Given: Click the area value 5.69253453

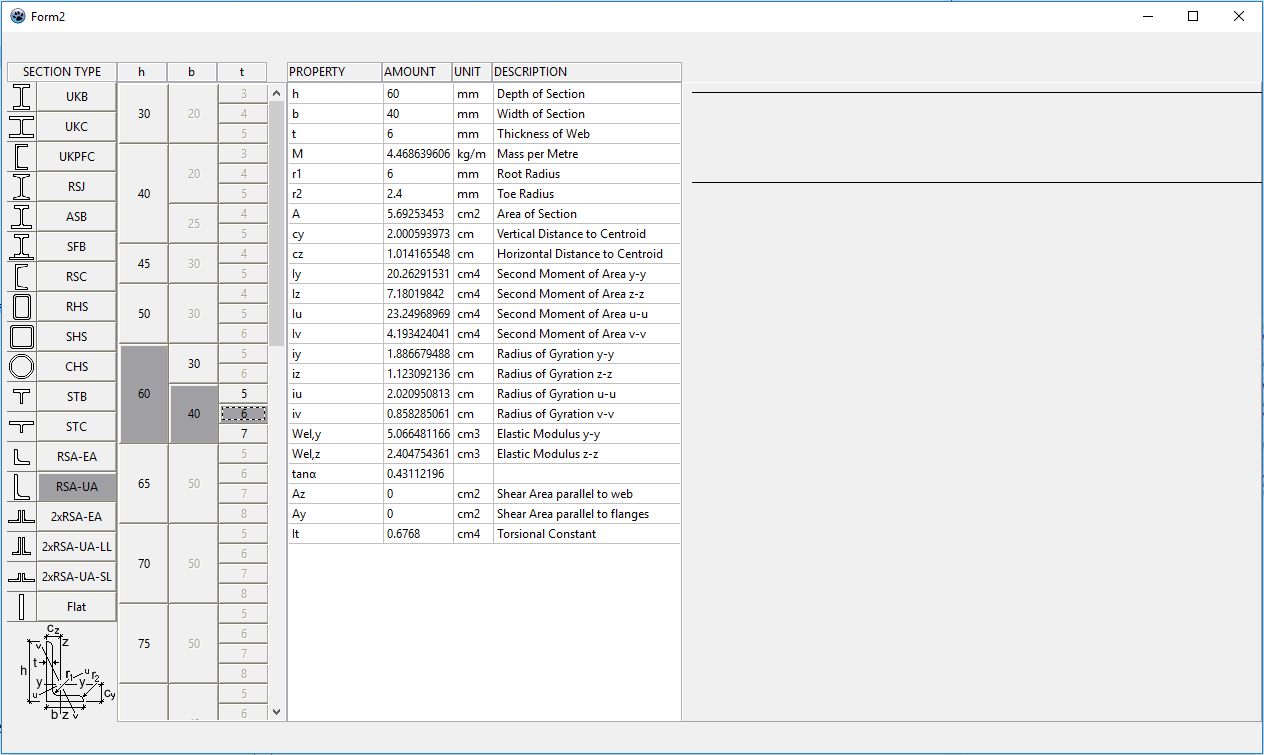Looking at the screenshot, I should (418, 214).
